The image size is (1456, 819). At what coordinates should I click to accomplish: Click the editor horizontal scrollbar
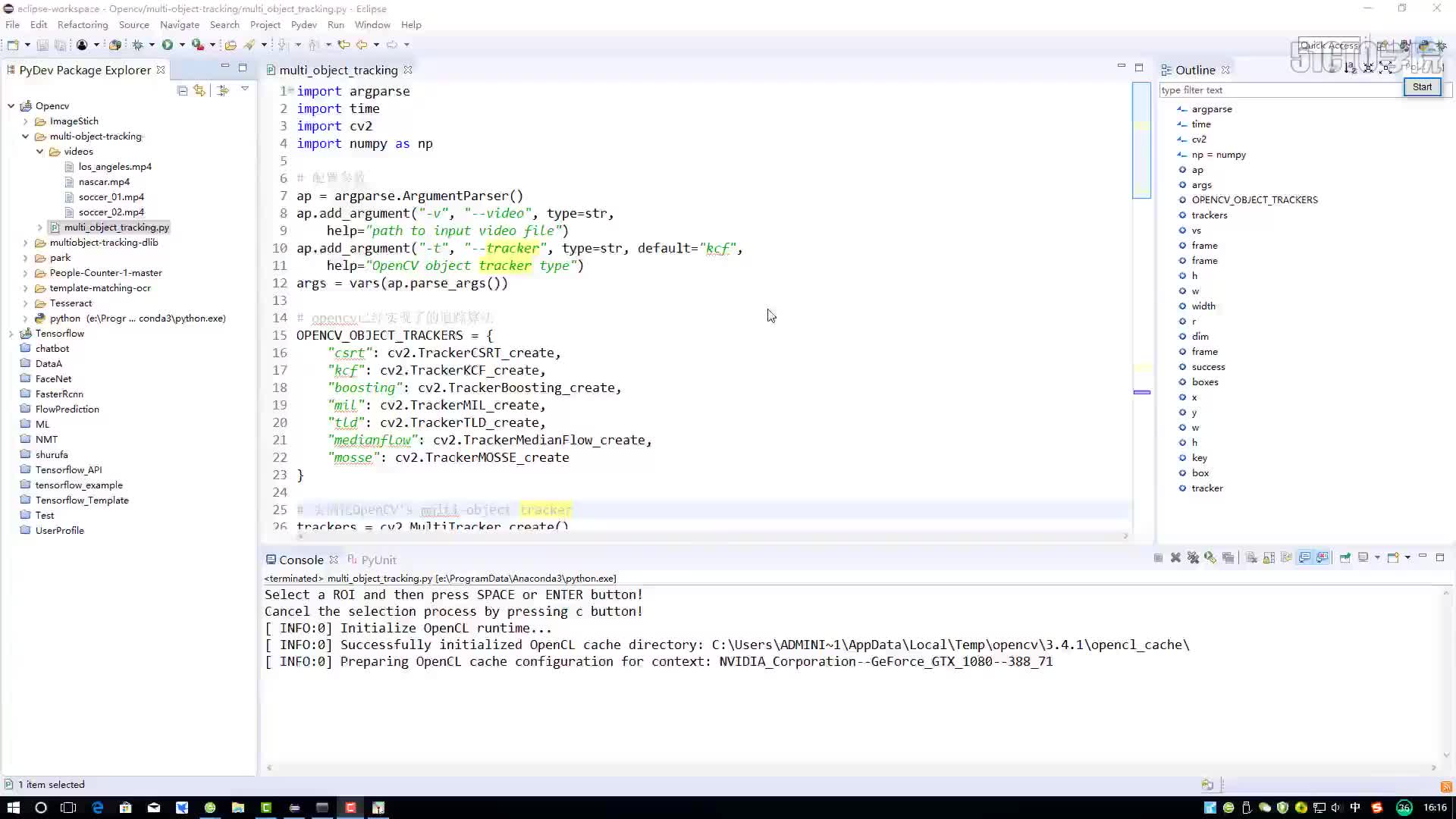pos(713,535)
